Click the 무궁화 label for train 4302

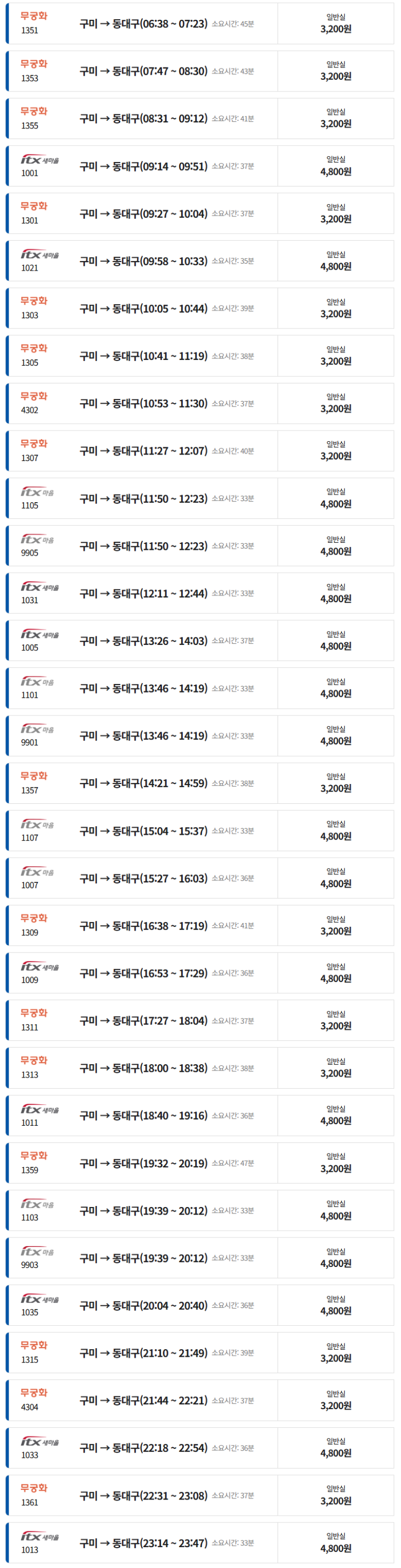coord(34,396)
